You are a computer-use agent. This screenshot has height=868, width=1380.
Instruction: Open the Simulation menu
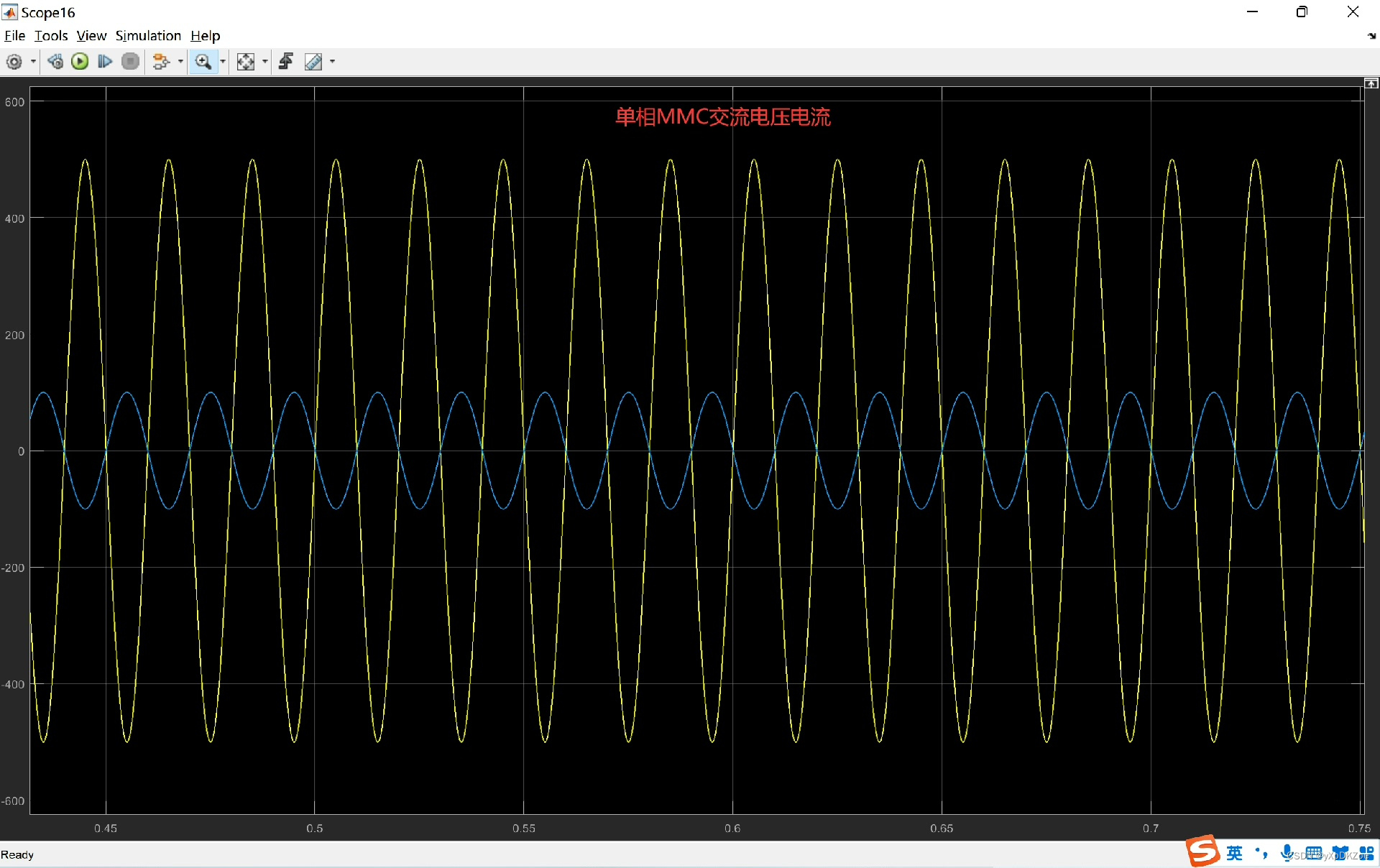tap(148, 36)
